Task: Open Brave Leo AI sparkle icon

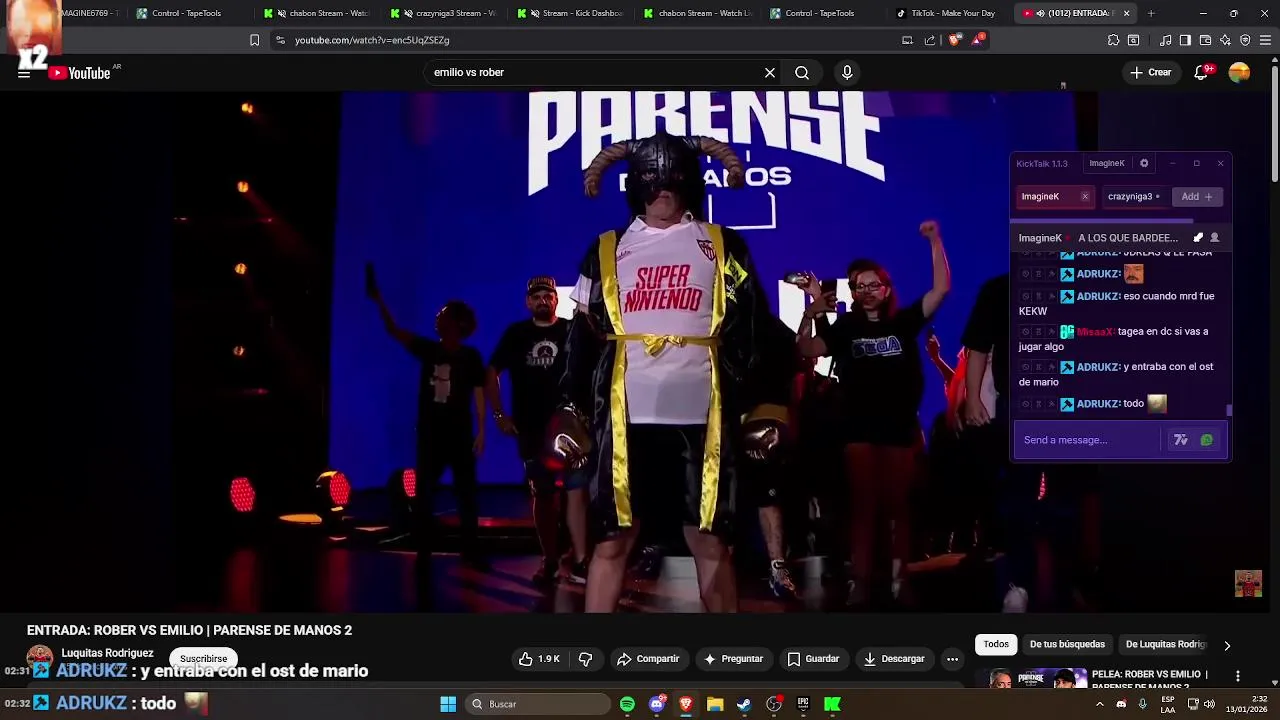Action: pyautogui.click(x=1225, y=40)
